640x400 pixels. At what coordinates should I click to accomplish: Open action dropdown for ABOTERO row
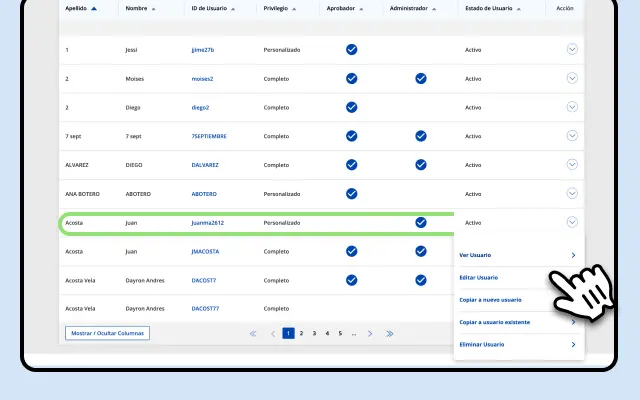(x=572, y=193)
